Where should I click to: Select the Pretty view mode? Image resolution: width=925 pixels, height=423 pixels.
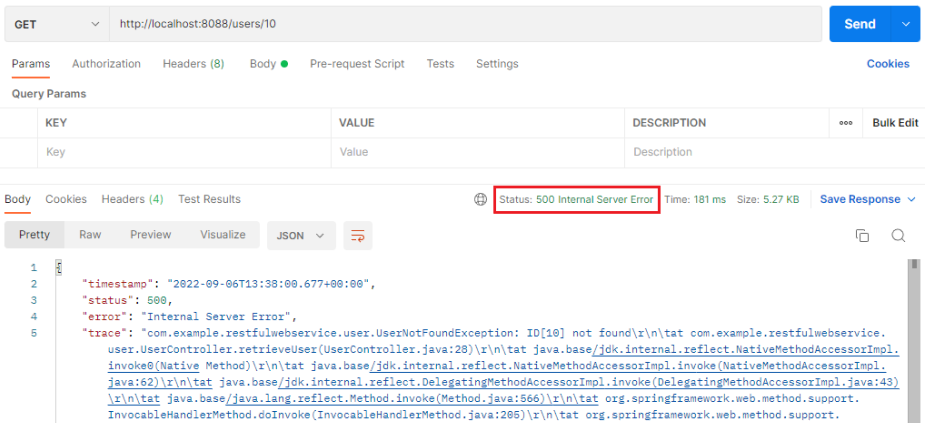coord(34,235)
